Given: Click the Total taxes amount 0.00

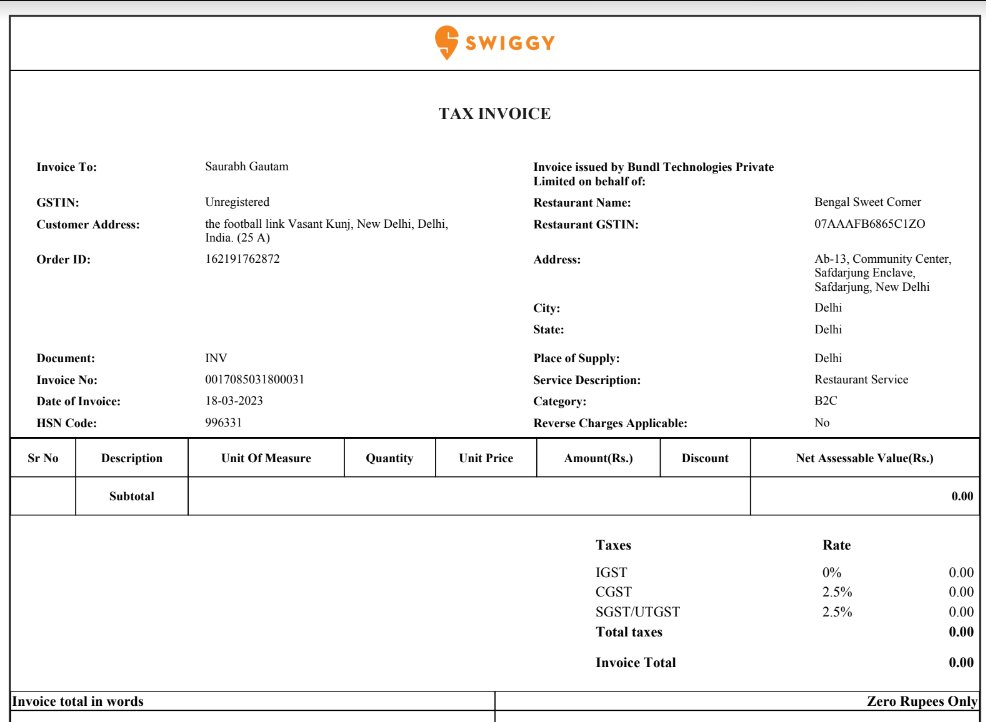Looking at the screenshot, I should point(961,632).
